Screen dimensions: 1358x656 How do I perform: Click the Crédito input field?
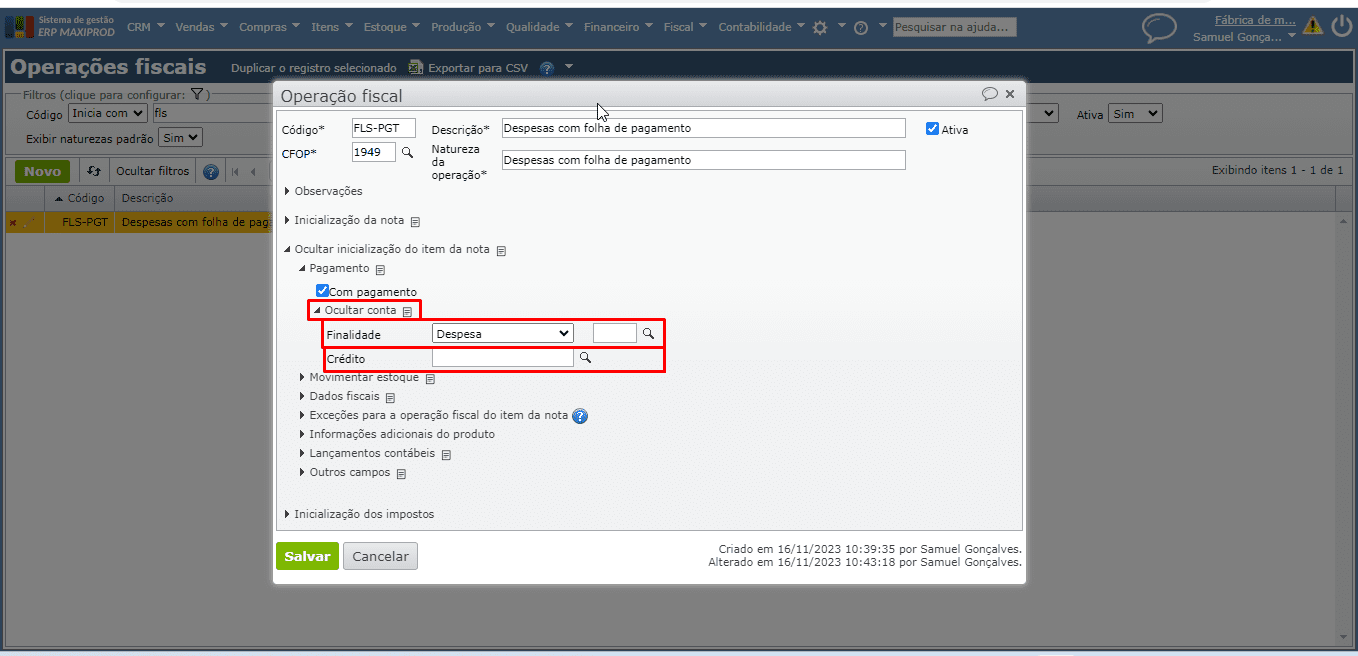(x=503, y=357)
